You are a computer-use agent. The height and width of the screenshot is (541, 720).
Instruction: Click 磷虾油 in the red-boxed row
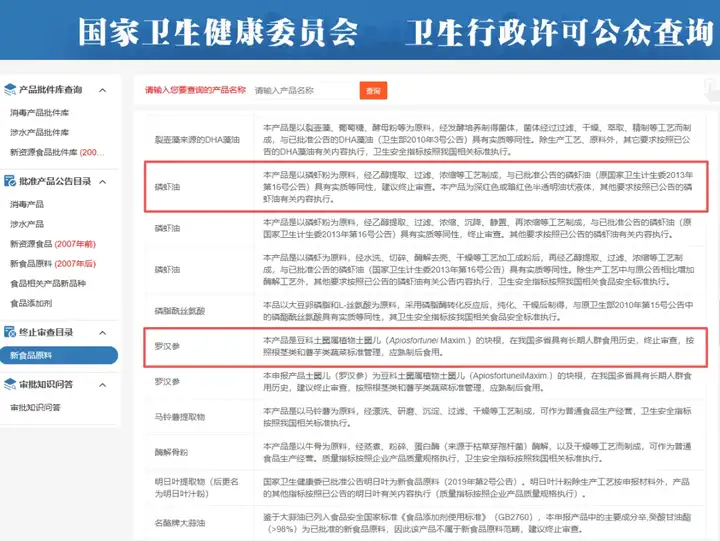[167, 187]
